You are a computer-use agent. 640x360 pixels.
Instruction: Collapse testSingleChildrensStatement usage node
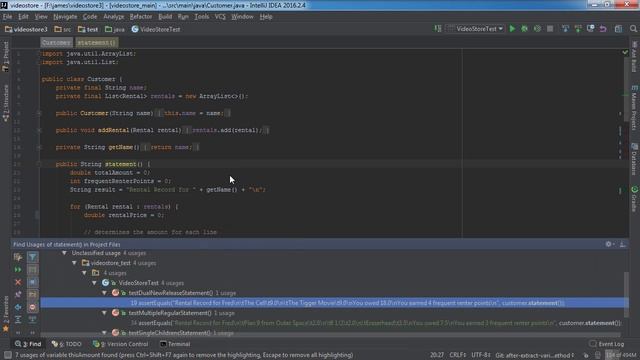click(104, 333)
